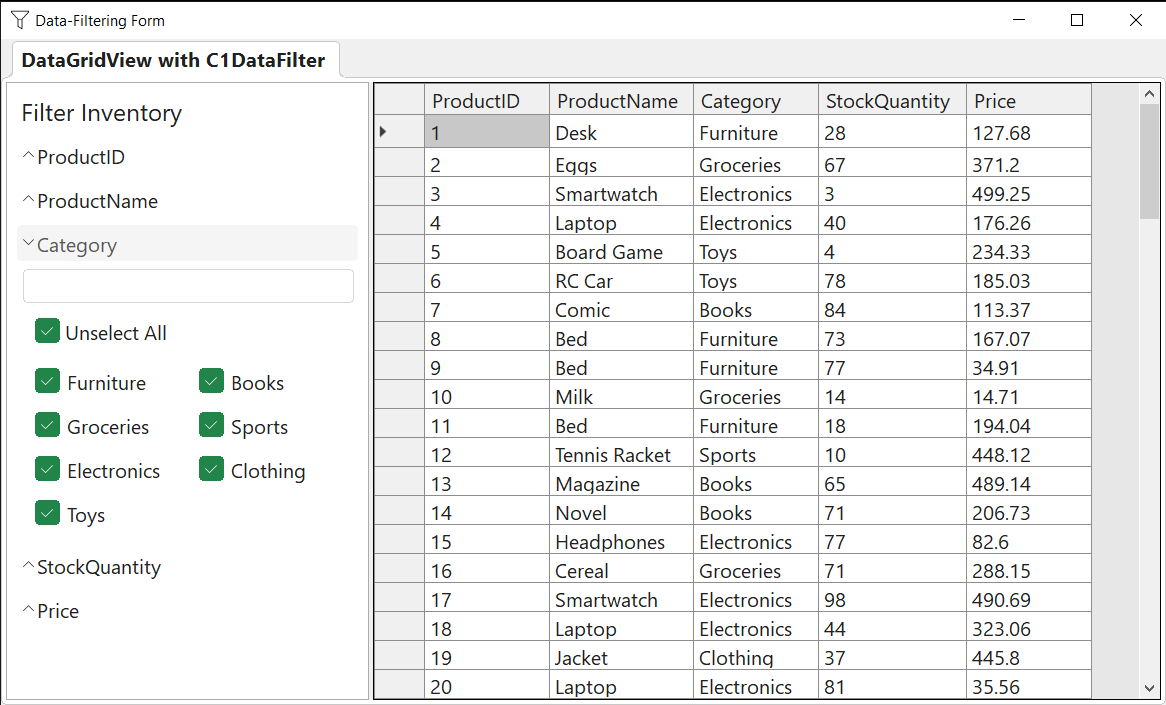Disable the Electronics category filter
Image resolution: width=1166 pixels, height=705 pixels.
click(47, 469)
